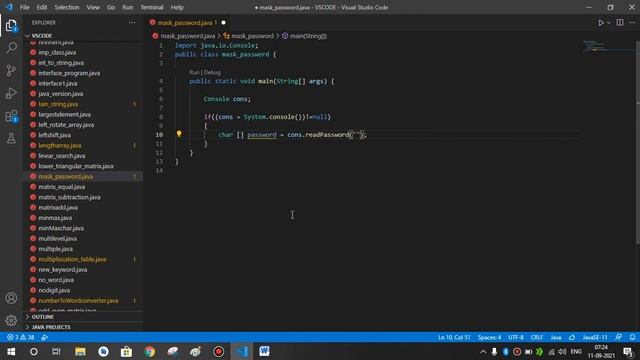This screenshot has height=360, width=640.
Task: Open the Explorer view in activity bar
Action: pos(11,26)
